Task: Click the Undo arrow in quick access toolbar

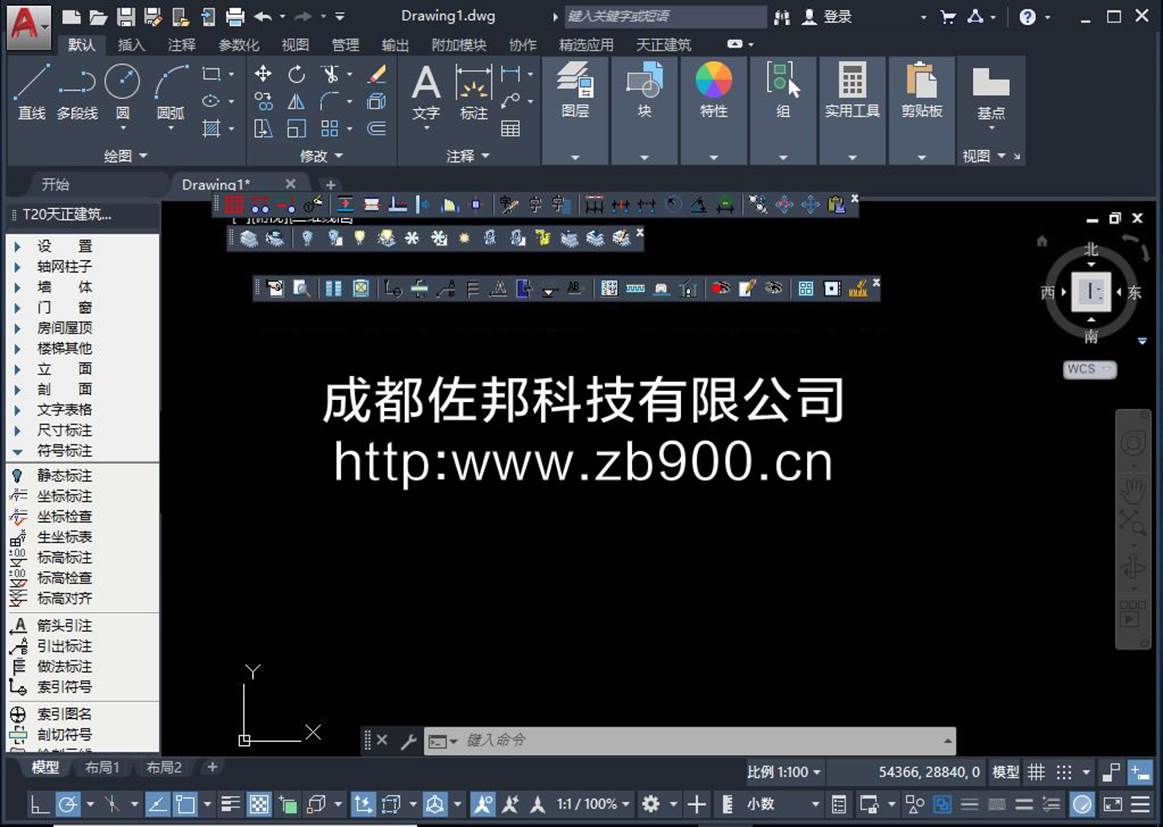Action: [263, 16]
